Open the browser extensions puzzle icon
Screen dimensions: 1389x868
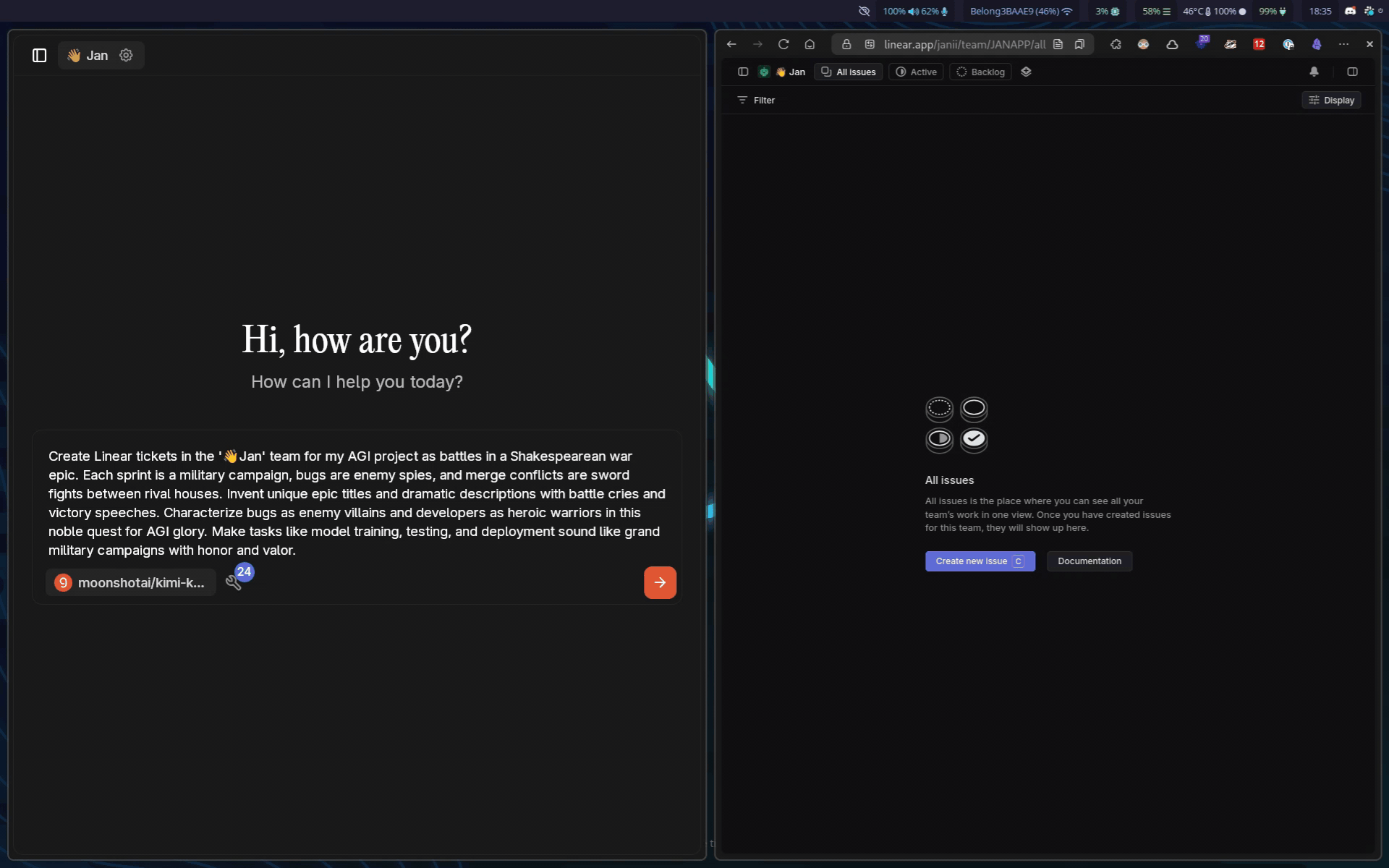[x=1116, y=44]
